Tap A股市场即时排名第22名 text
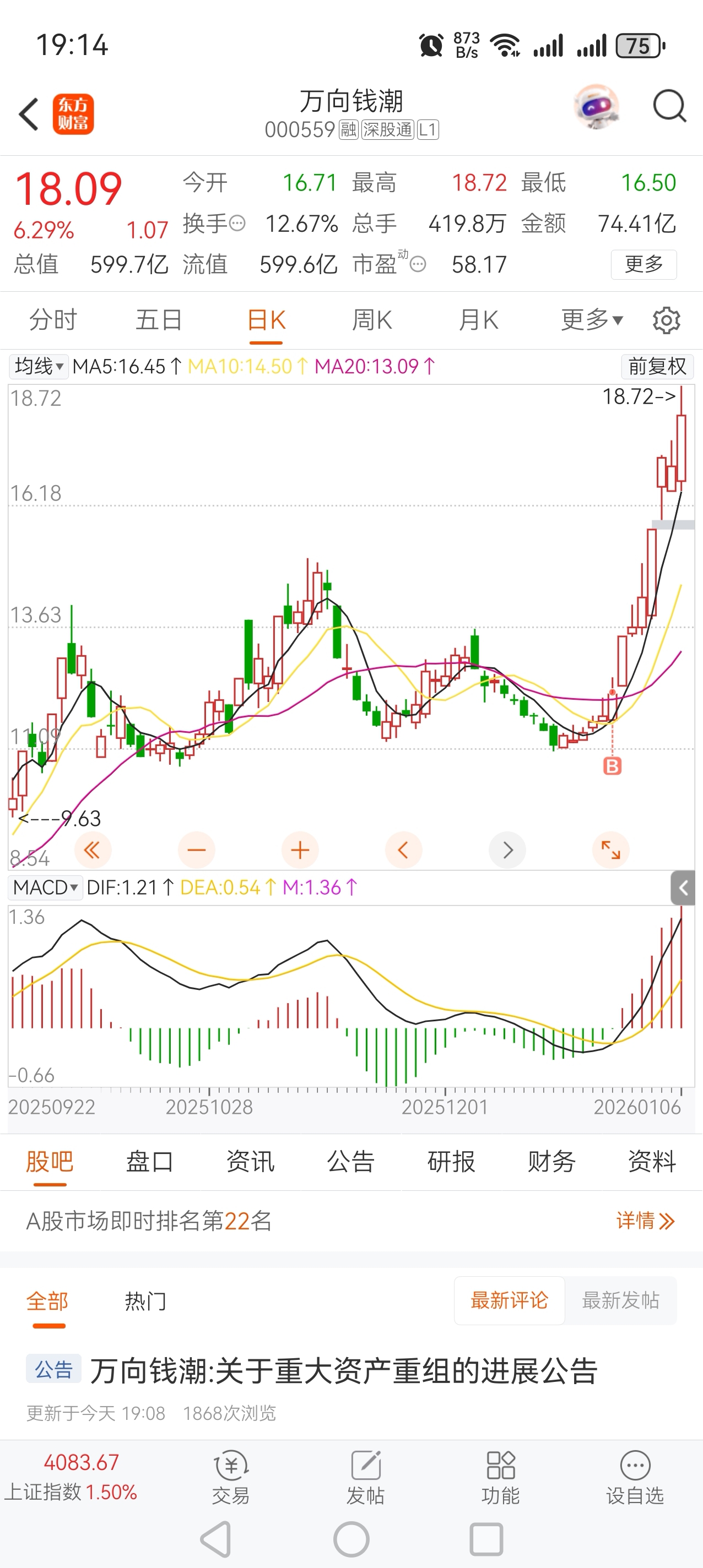703x1568 pixels. (149, 1221)
